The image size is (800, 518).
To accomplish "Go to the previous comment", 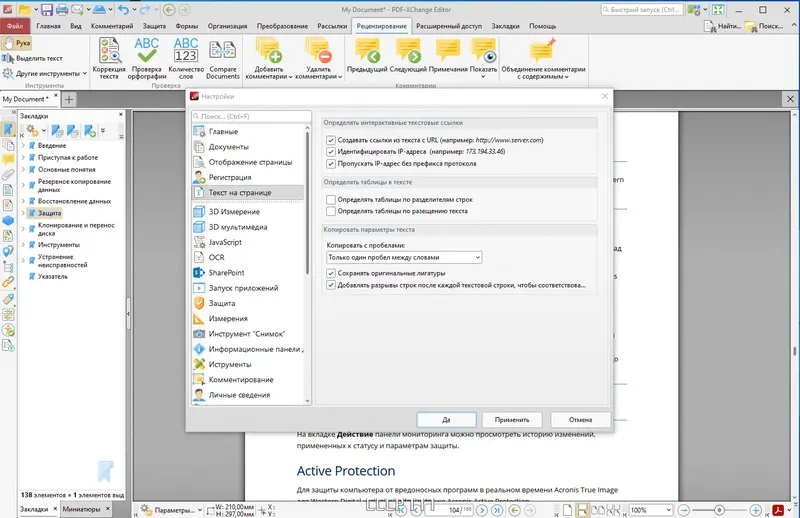I will (x=367, y=55).
